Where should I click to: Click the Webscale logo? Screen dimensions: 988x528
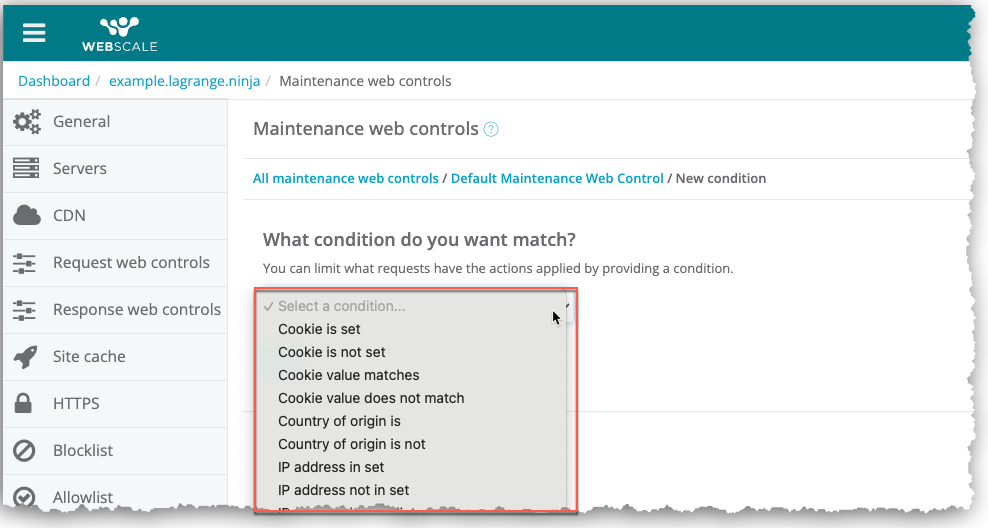point(119,33)
